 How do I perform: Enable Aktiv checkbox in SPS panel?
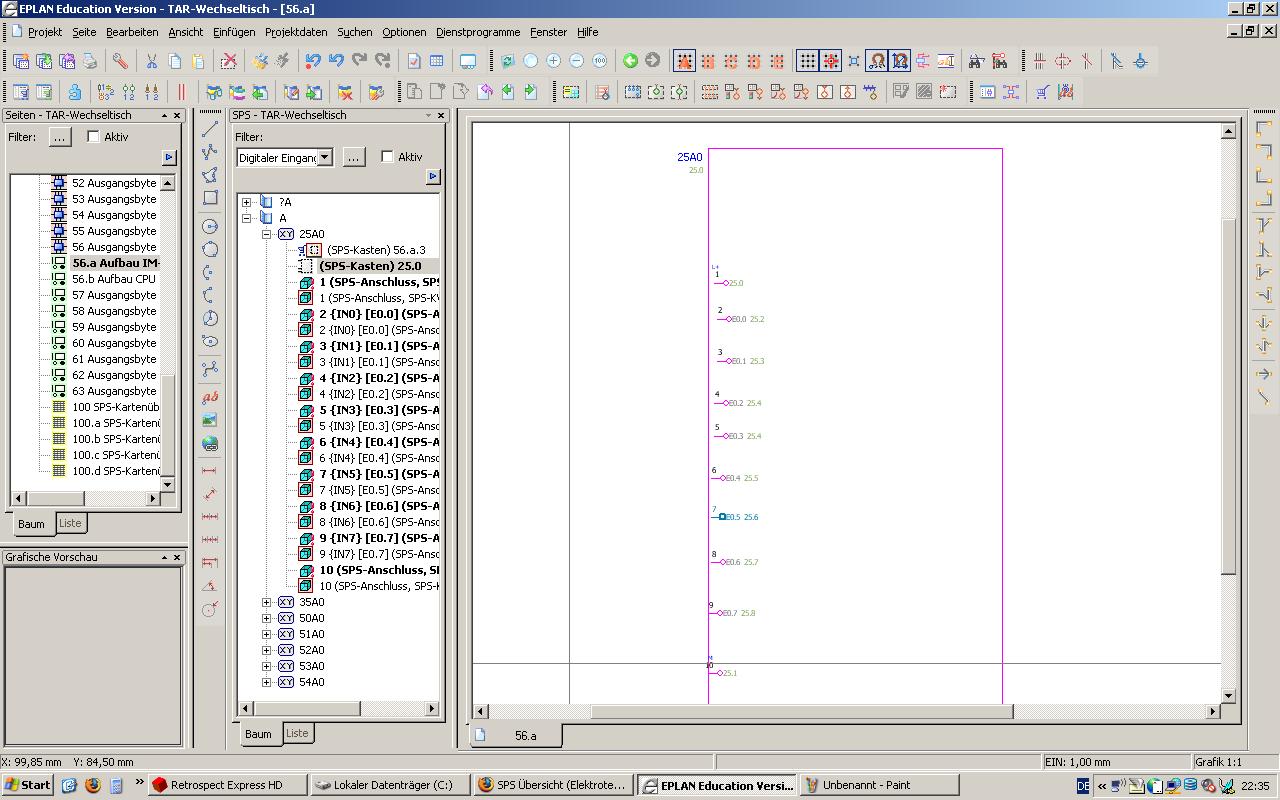point(387,157)
